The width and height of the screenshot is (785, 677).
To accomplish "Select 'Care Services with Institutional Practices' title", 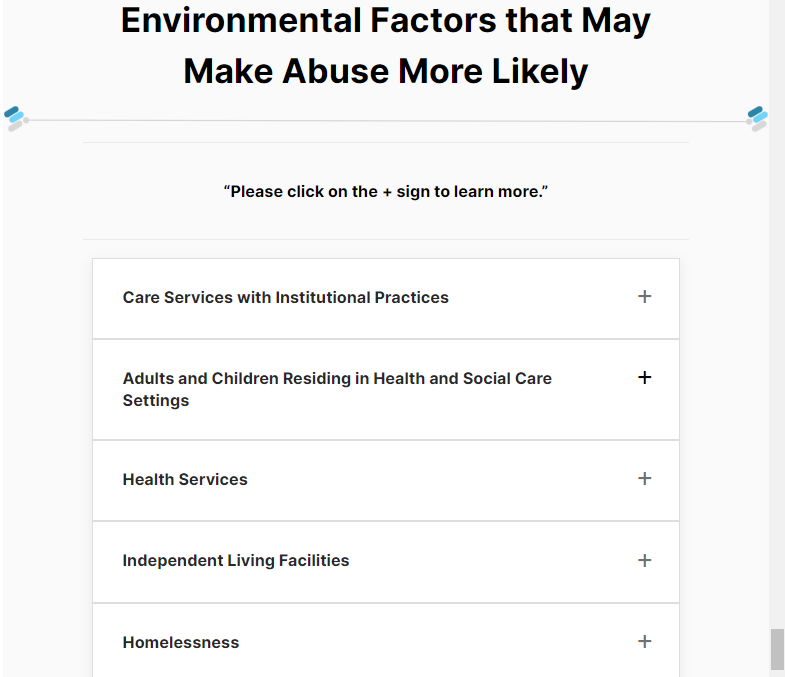I will pyautogui.click(x=285, y=297).
